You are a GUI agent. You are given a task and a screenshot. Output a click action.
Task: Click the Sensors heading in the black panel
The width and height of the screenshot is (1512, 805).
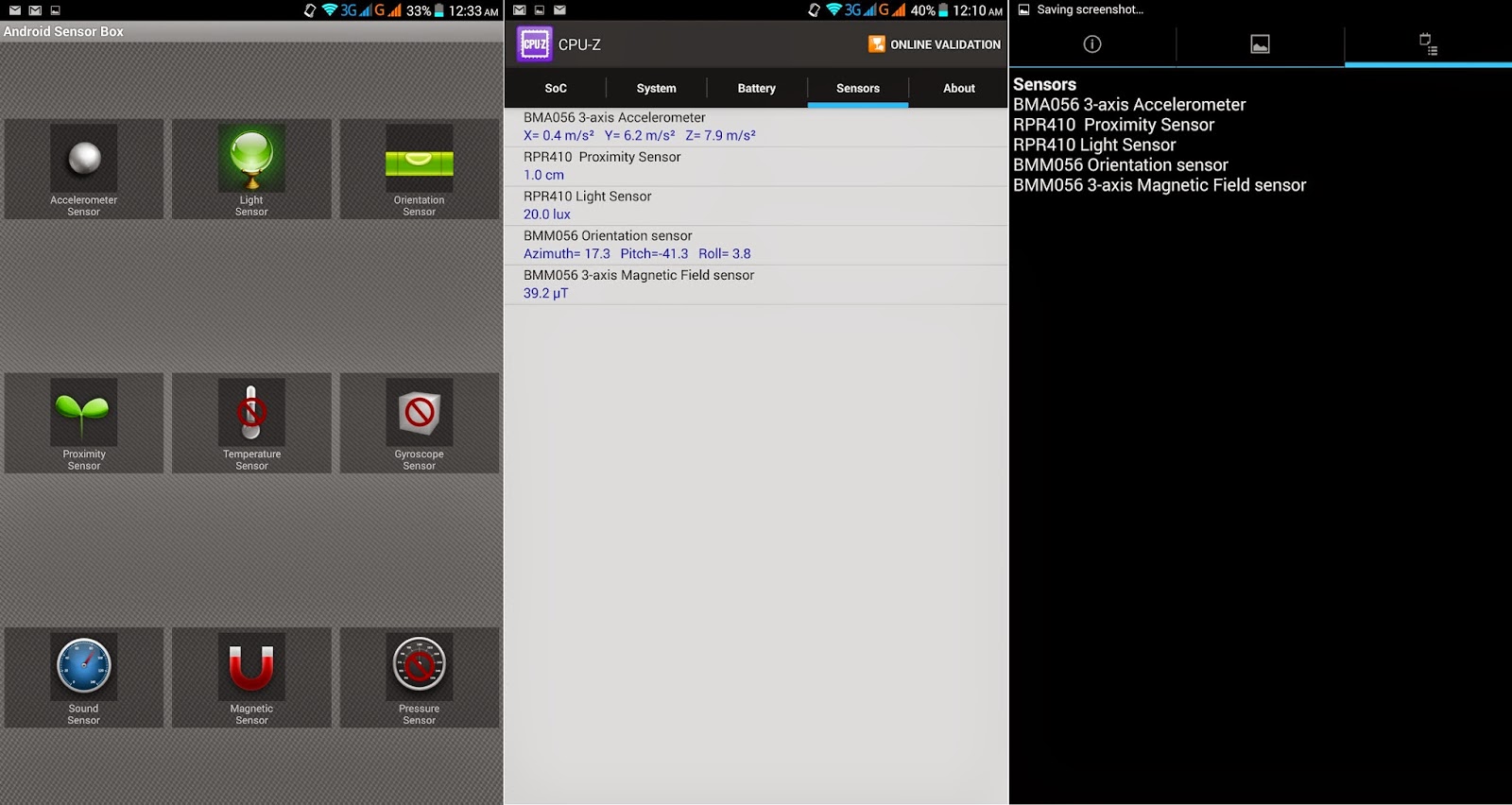tap(1044, 84)
